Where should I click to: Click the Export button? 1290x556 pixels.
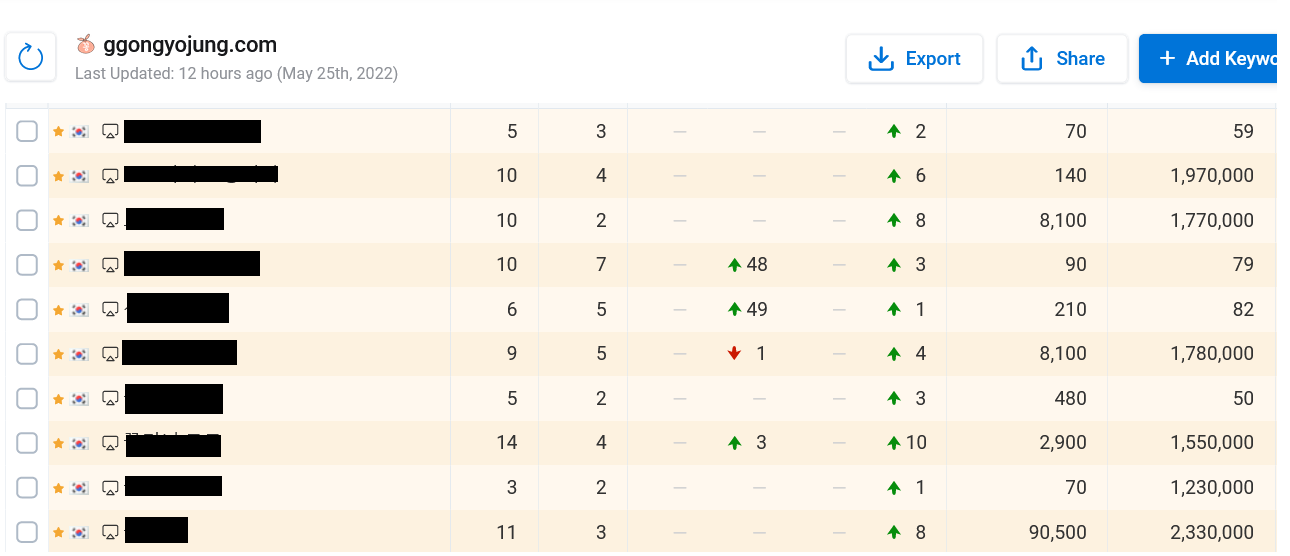tap(914, 59)
